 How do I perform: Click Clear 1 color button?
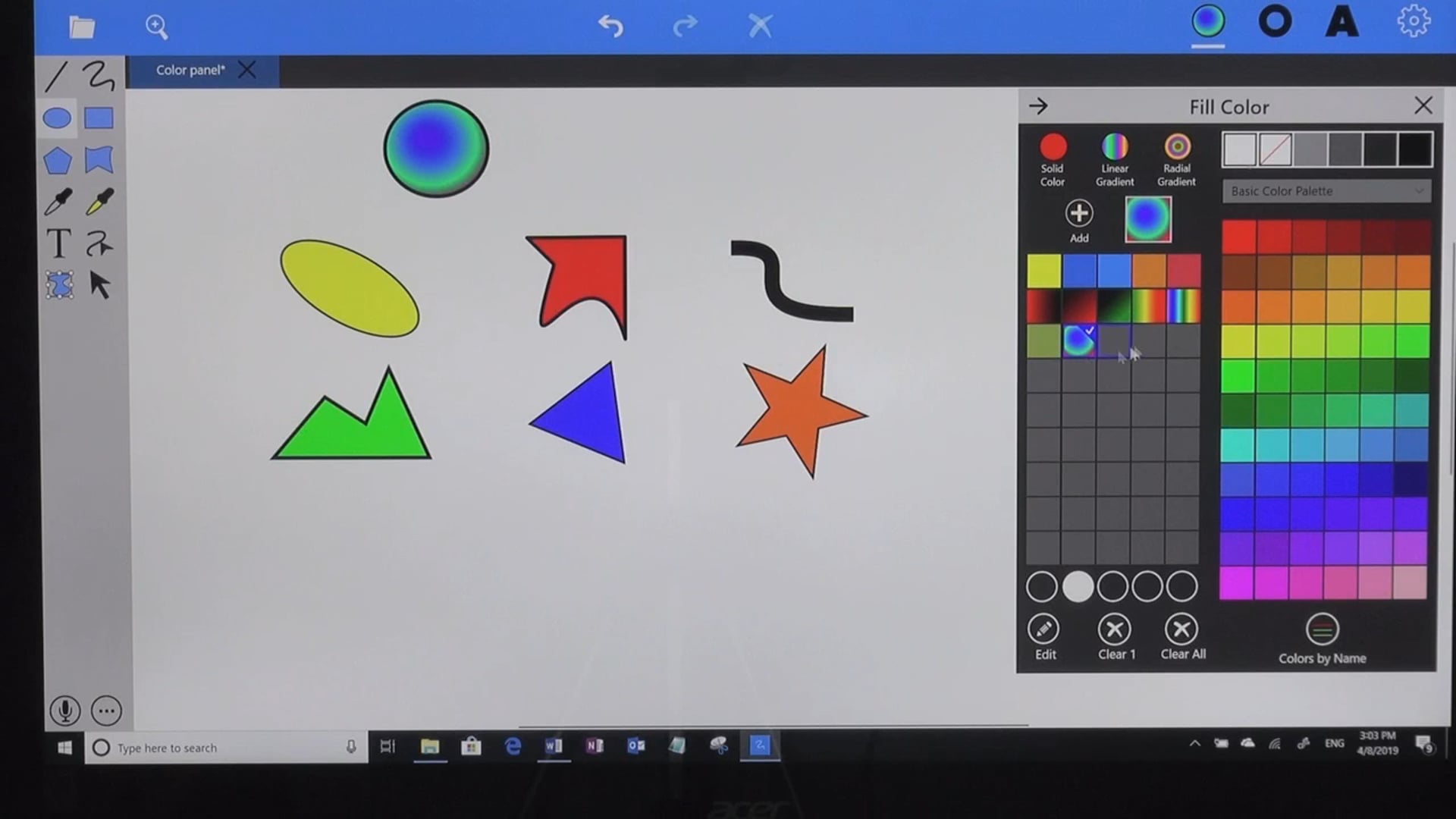coord(1114,629)
